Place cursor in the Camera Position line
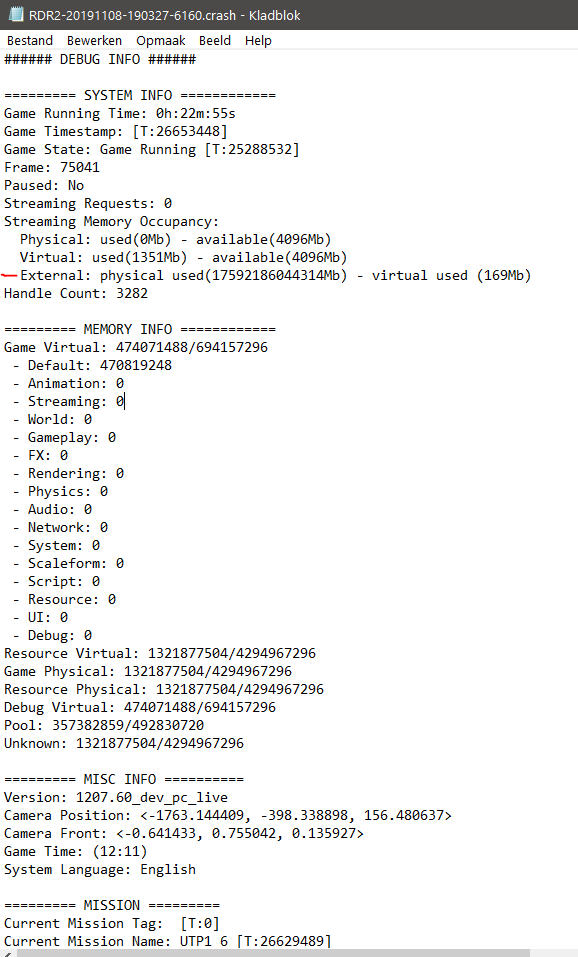The image size is (578, 957). coord(228,815)
